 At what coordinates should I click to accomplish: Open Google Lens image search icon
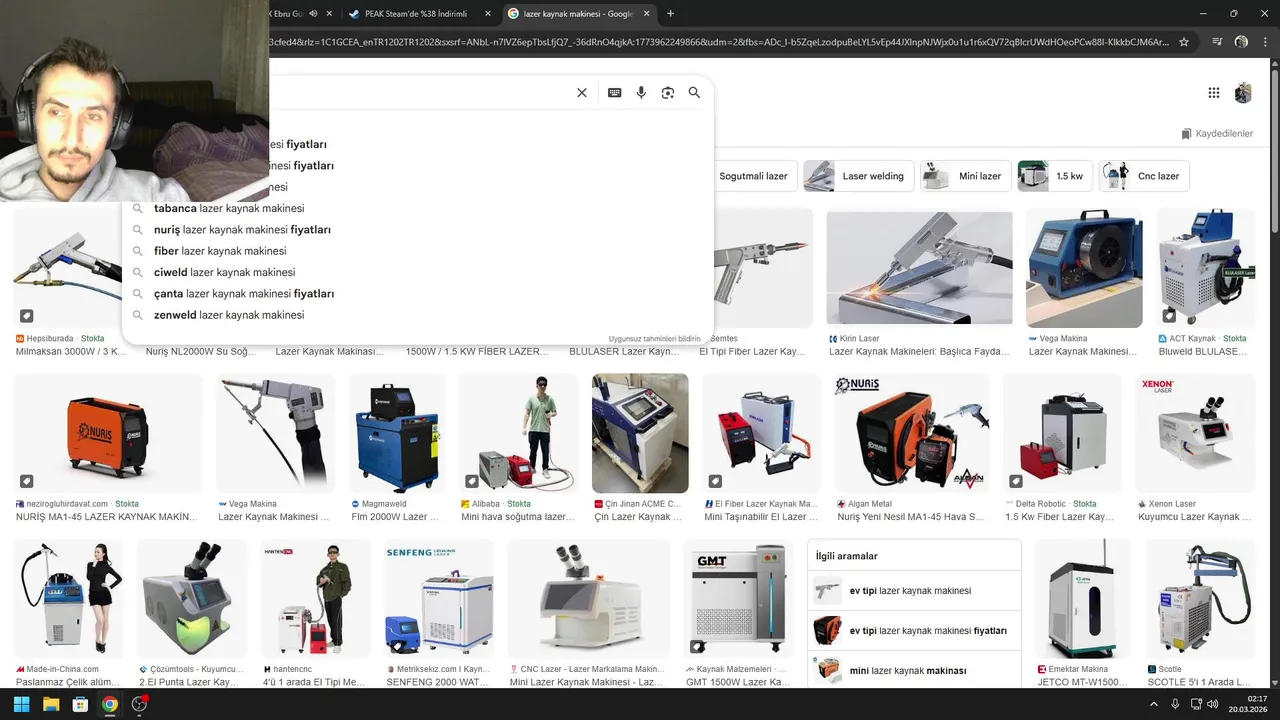coord(668,93)
